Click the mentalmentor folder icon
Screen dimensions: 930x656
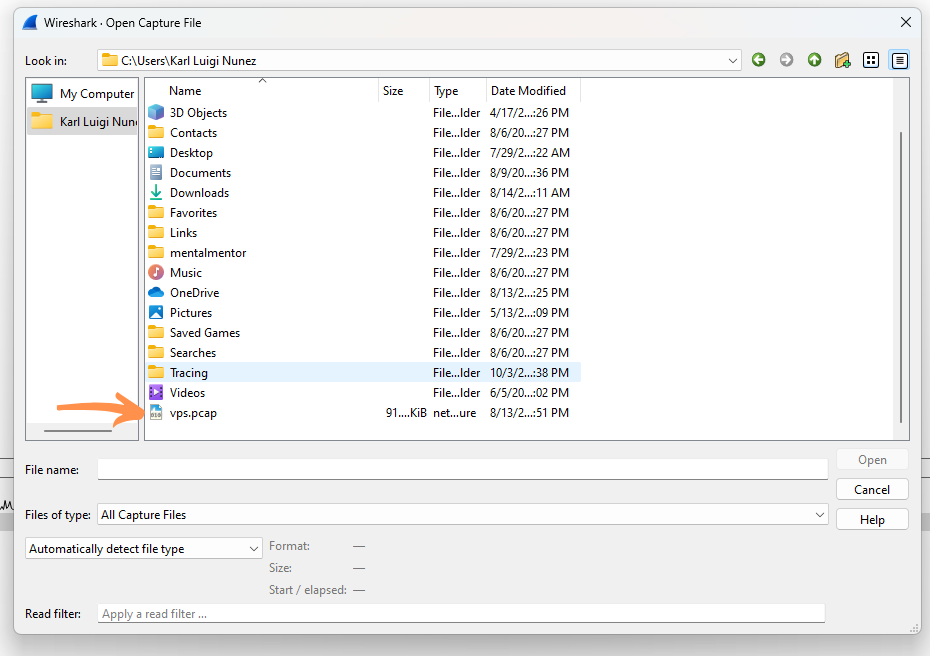[x=156, y=253]
